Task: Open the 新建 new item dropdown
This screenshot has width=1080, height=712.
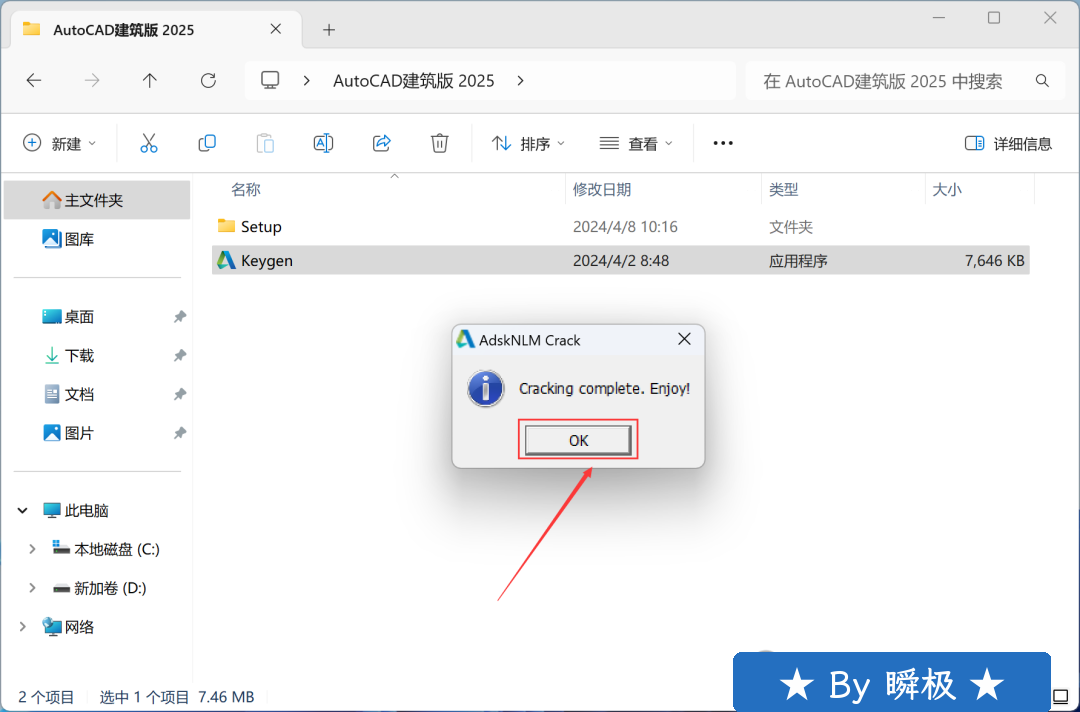Action: point(60,143)
